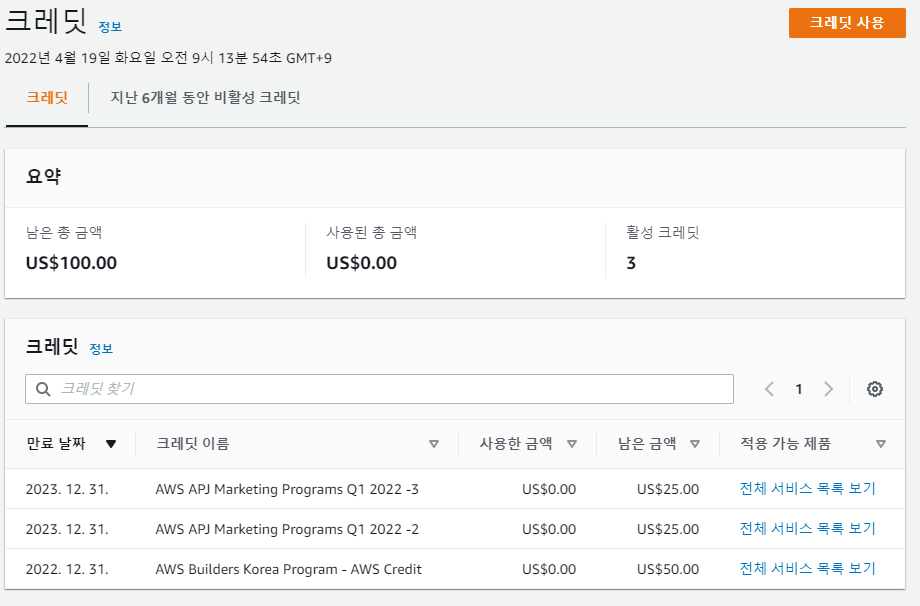Click the 남은 총 금액 US$100.00 value

tap(71, 263)
